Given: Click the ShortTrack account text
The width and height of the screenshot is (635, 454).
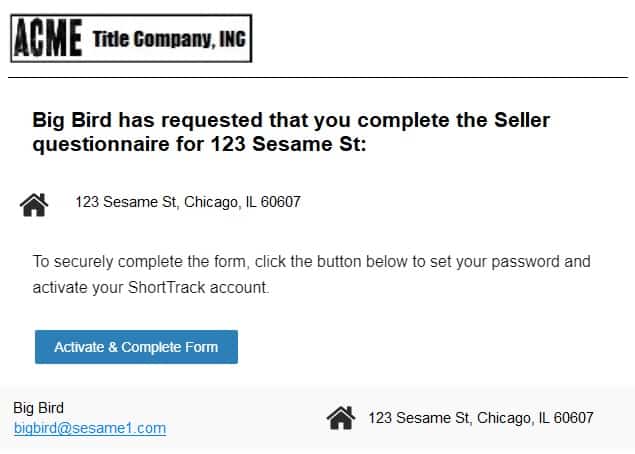Looking at the screenshot, I should pyautogui.click(x=198, y=288).
